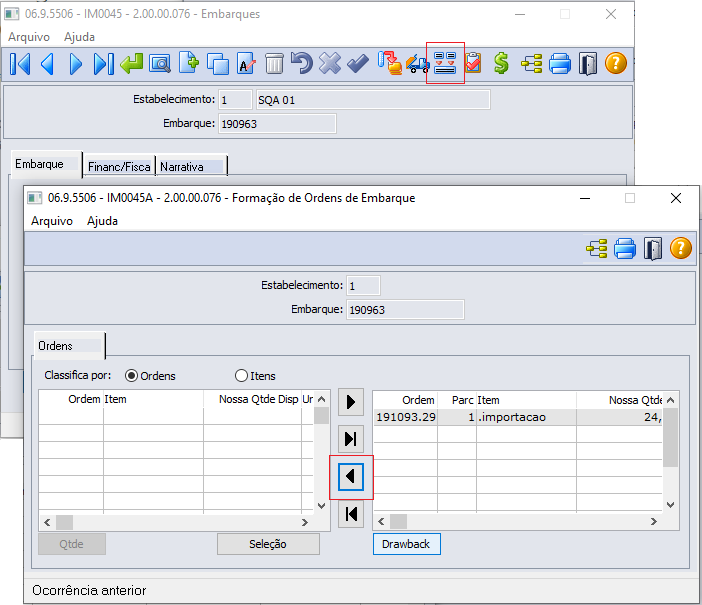Screen dimensions: 702x605
Task: Move all orders to the right list
Action: (351, 439)
